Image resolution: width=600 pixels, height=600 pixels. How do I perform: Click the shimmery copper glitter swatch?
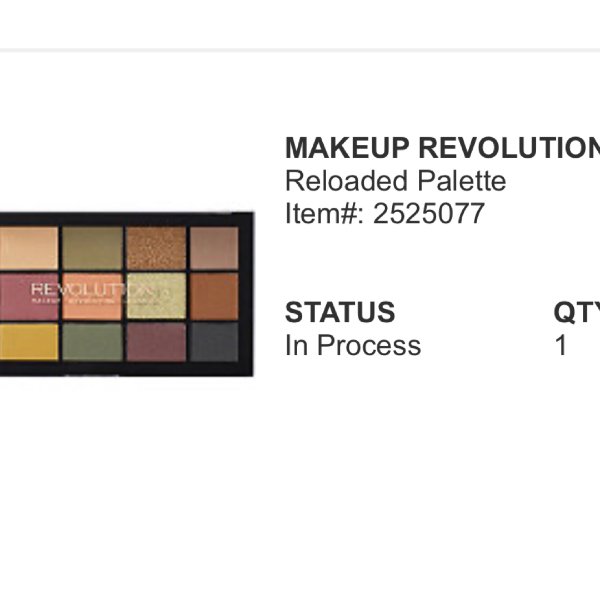[x=156, y=248]
